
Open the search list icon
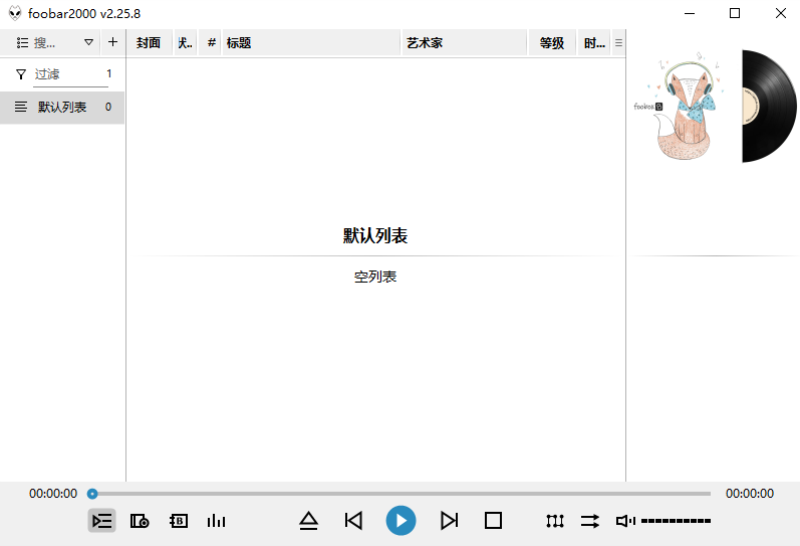click(x=22, y=43)
